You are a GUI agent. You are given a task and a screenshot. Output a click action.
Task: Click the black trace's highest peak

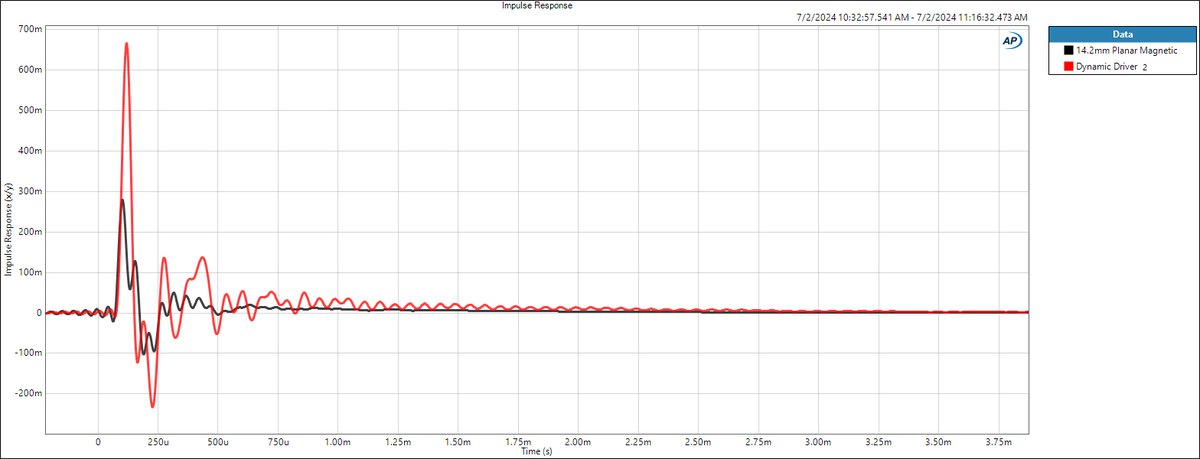coord(122,200)
